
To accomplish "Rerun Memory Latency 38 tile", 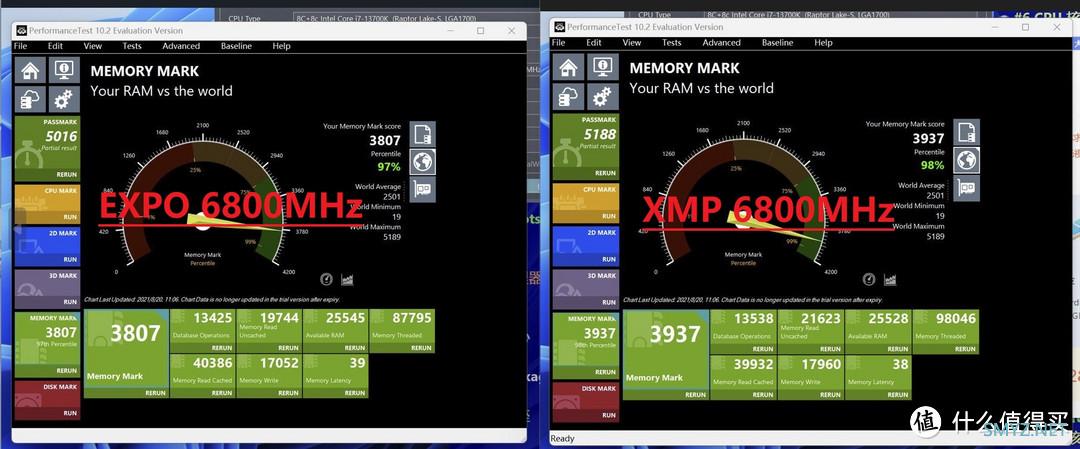I will (898, 395).
